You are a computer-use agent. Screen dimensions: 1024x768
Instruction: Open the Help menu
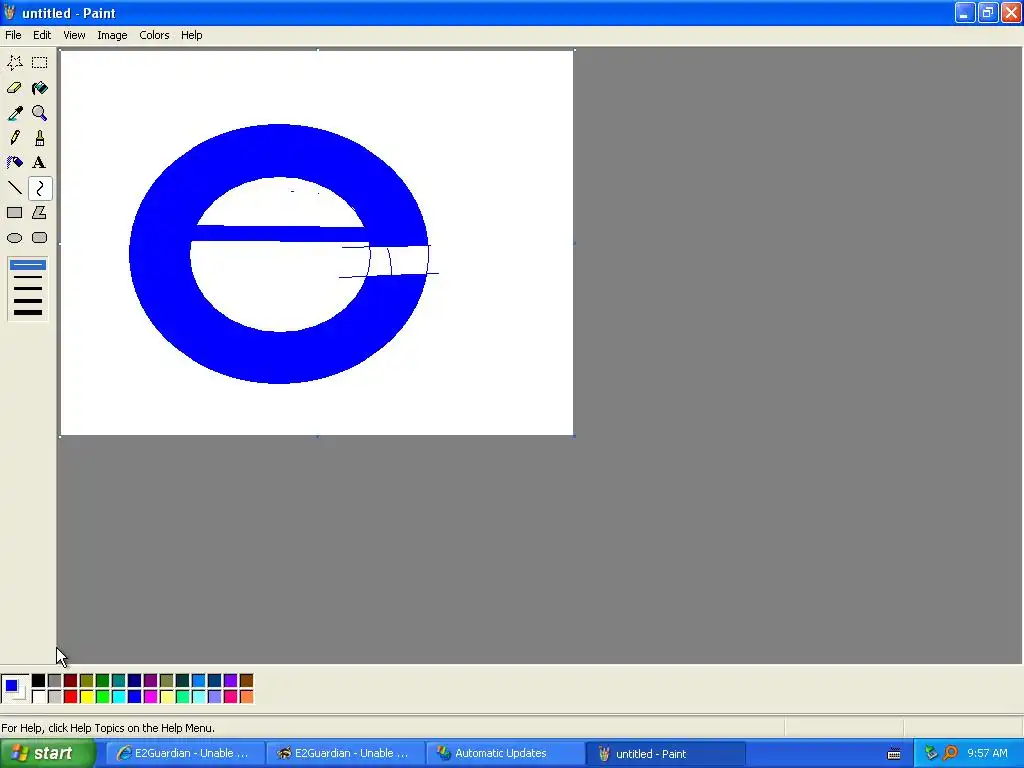pyautogui.click(x=191, y=35)
